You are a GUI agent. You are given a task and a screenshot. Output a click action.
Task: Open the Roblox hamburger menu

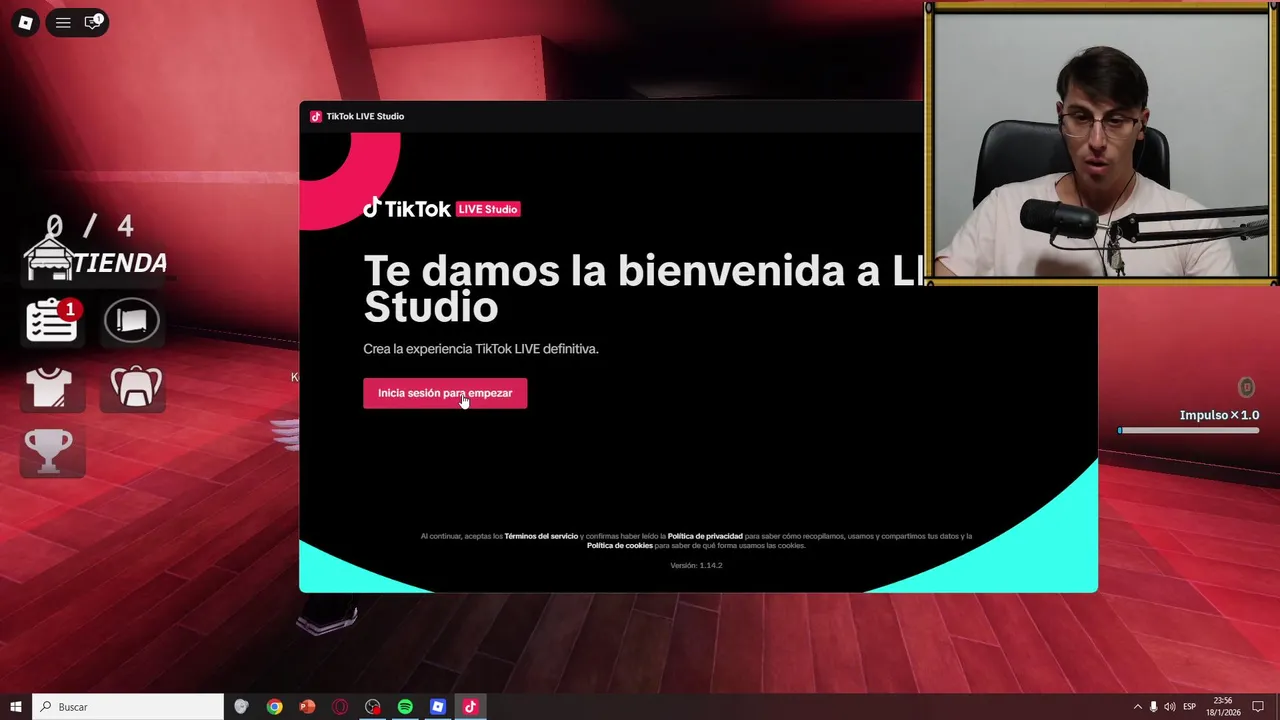63,22
